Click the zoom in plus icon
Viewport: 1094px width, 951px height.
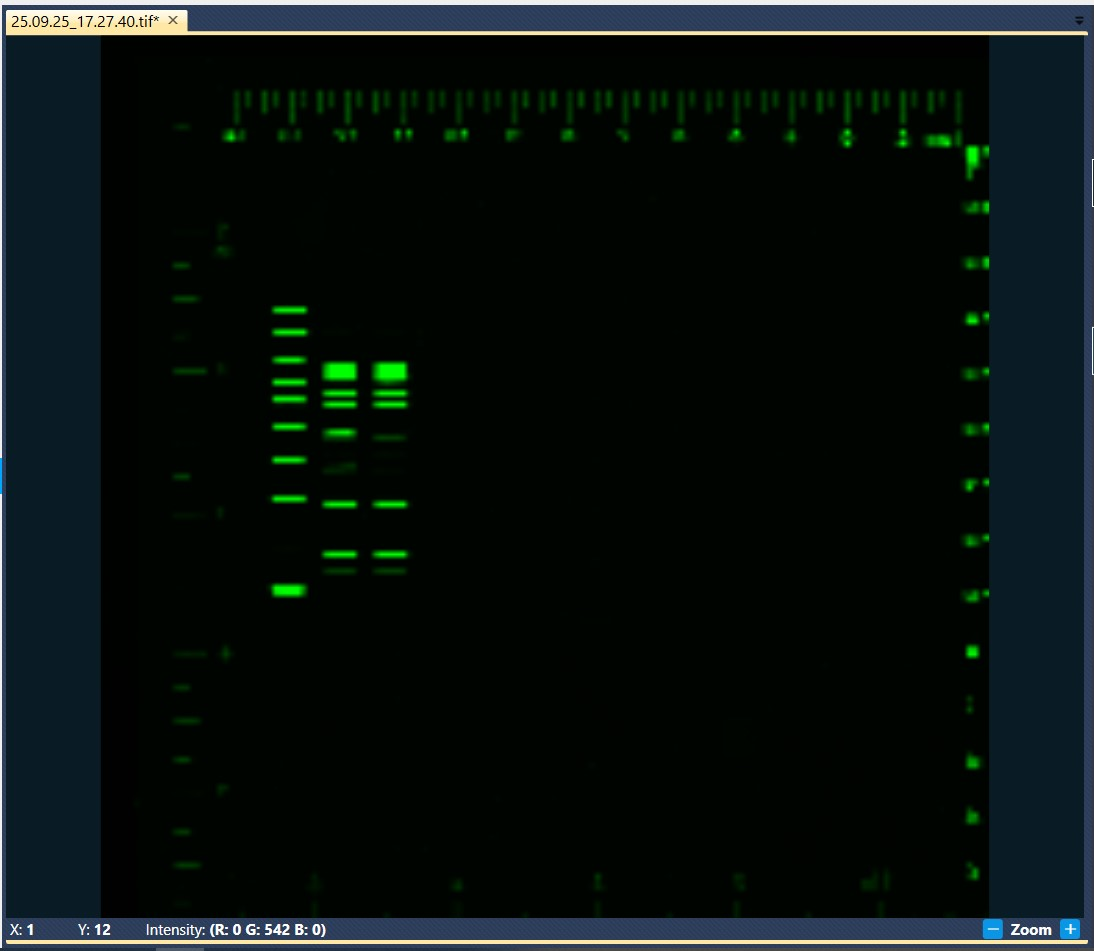click(x=1070, y=929)
